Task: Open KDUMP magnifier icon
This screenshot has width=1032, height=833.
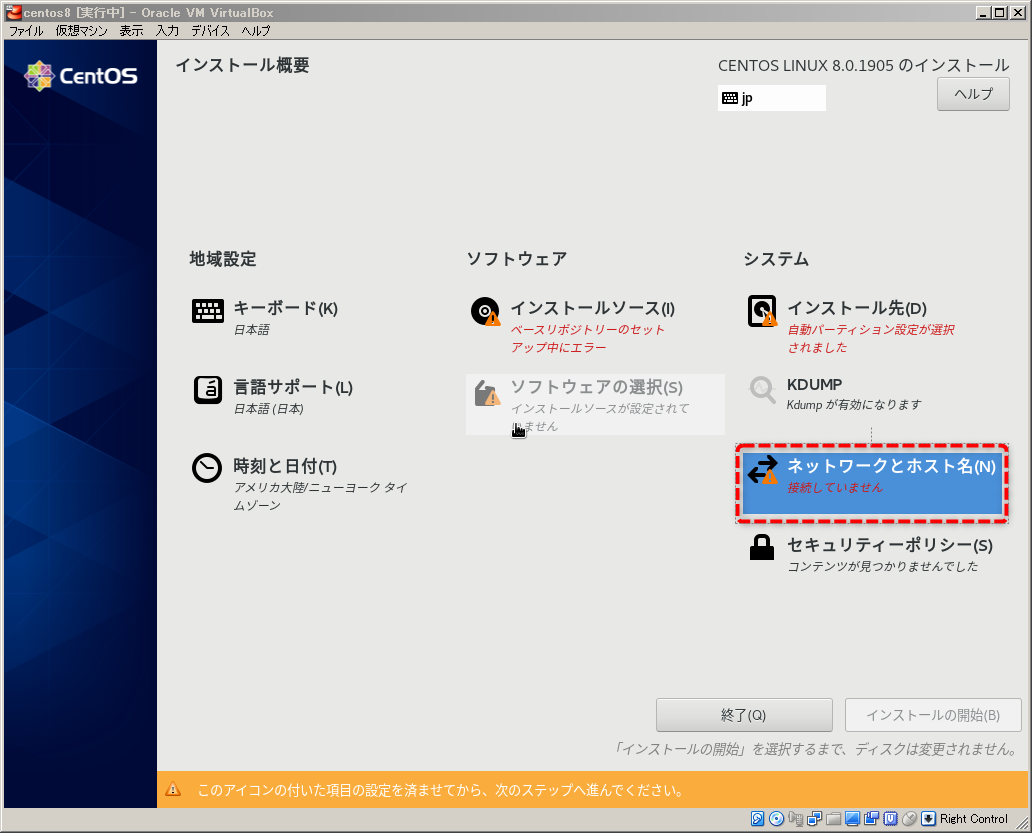Action: 762,389
